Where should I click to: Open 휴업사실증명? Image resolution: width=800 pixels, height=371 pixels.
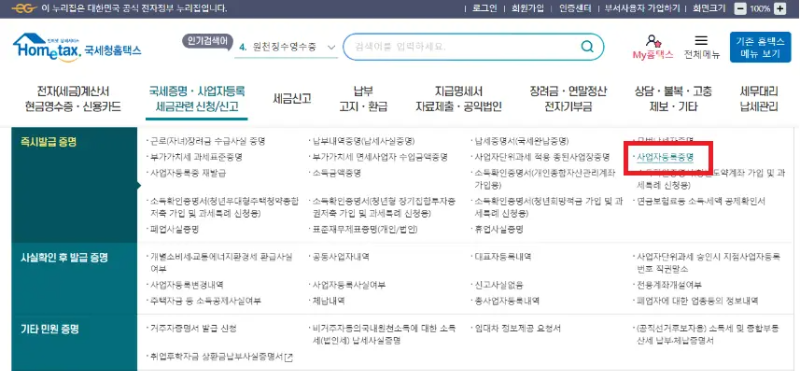pyautogui.click(x=499, y=230)
